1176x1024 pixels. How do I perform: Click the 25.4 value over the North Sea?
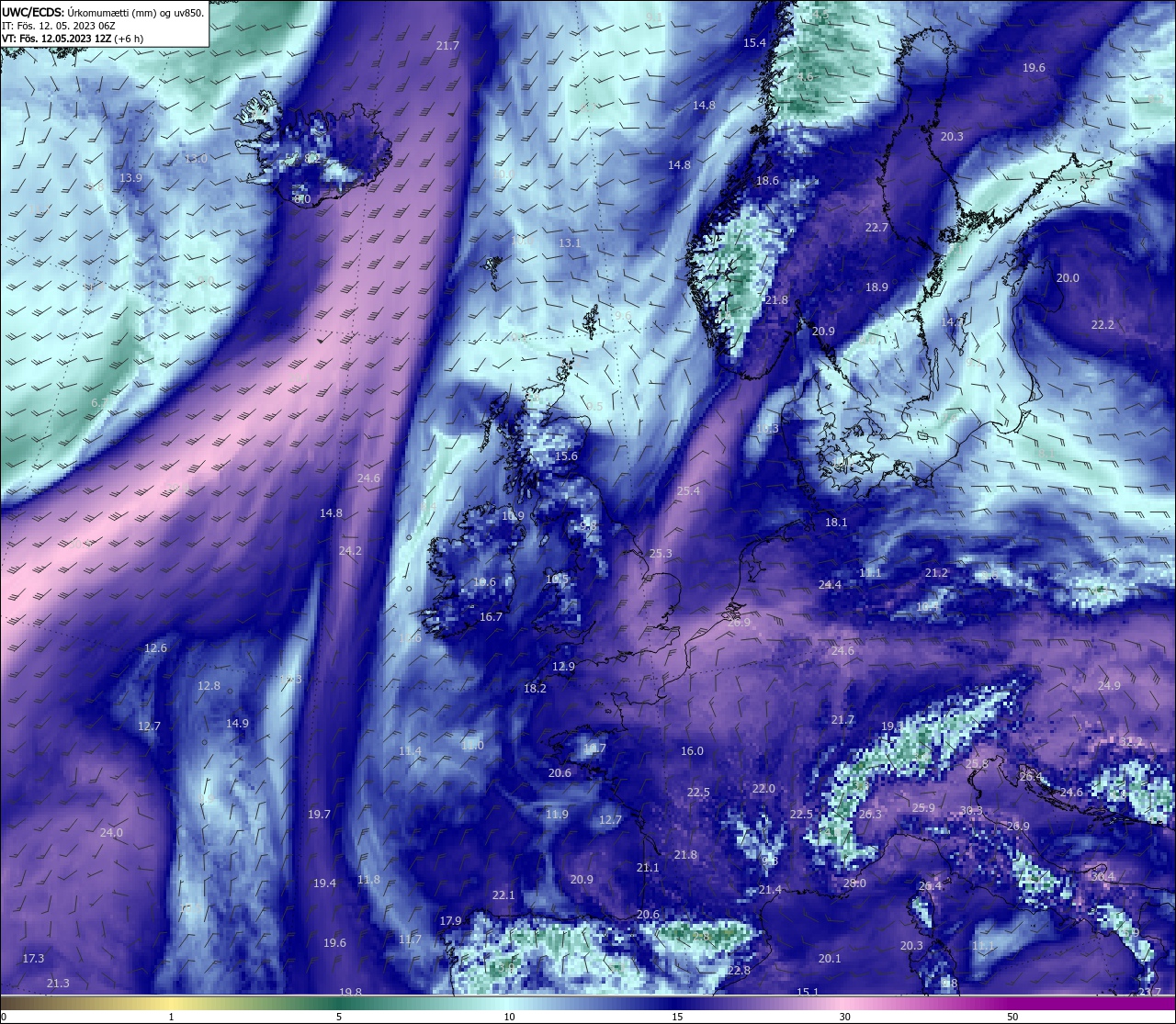(688, 491)
